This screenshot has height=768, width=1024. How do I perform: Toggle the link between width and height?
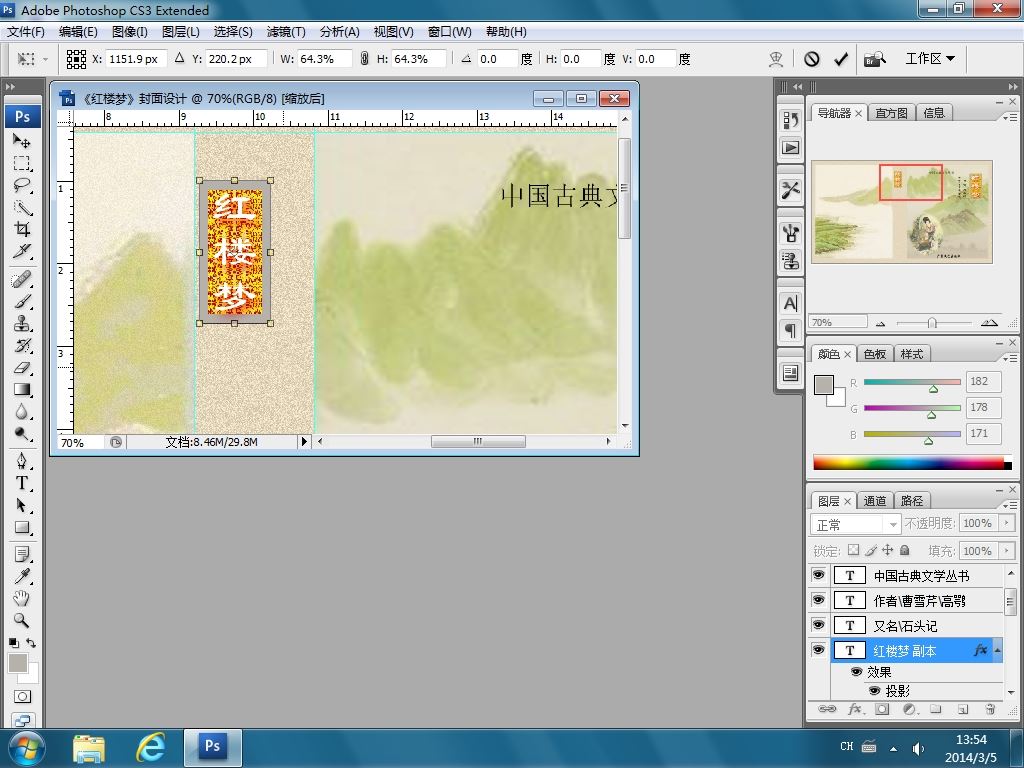pyautogui.click(x=364, y=59)
